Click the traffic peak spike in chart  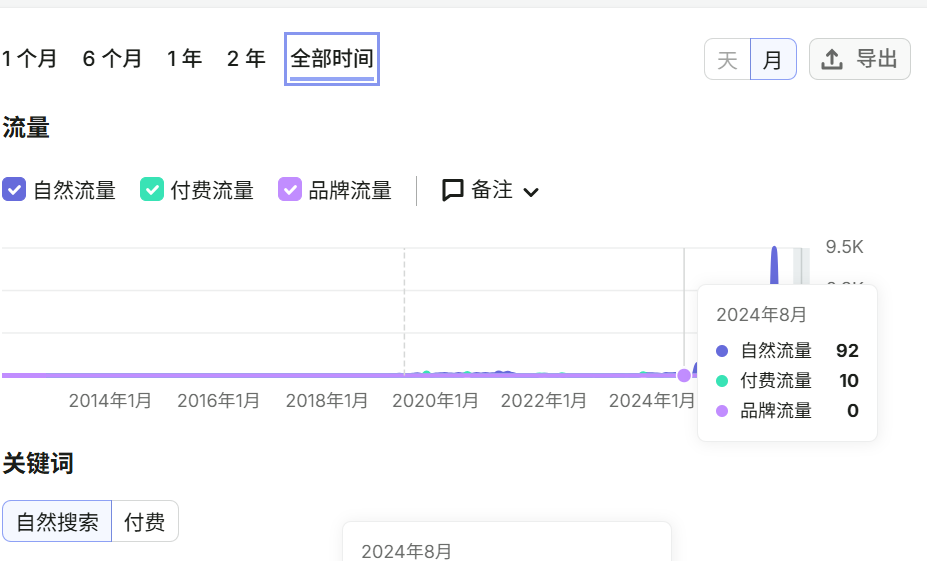tap(774, 263)
